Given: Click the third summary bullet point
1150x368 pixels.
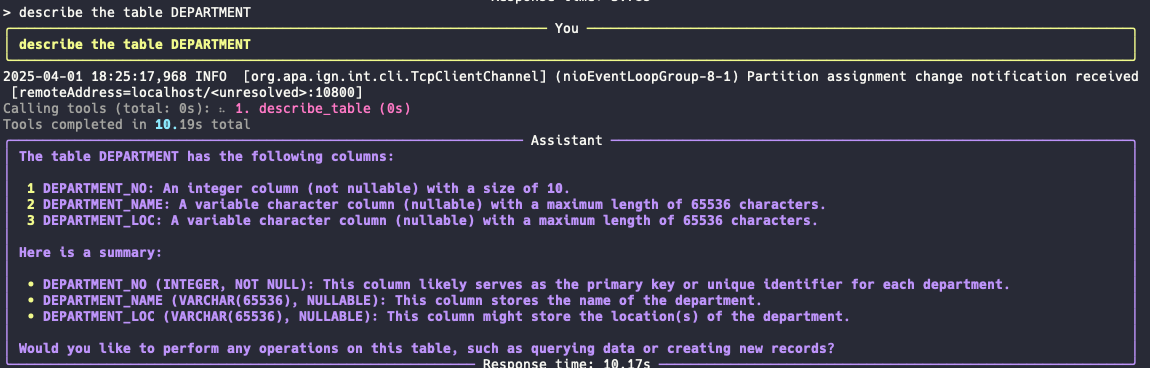Looking at the screenshot, I should pyautogui.click(x=31, y=316).
